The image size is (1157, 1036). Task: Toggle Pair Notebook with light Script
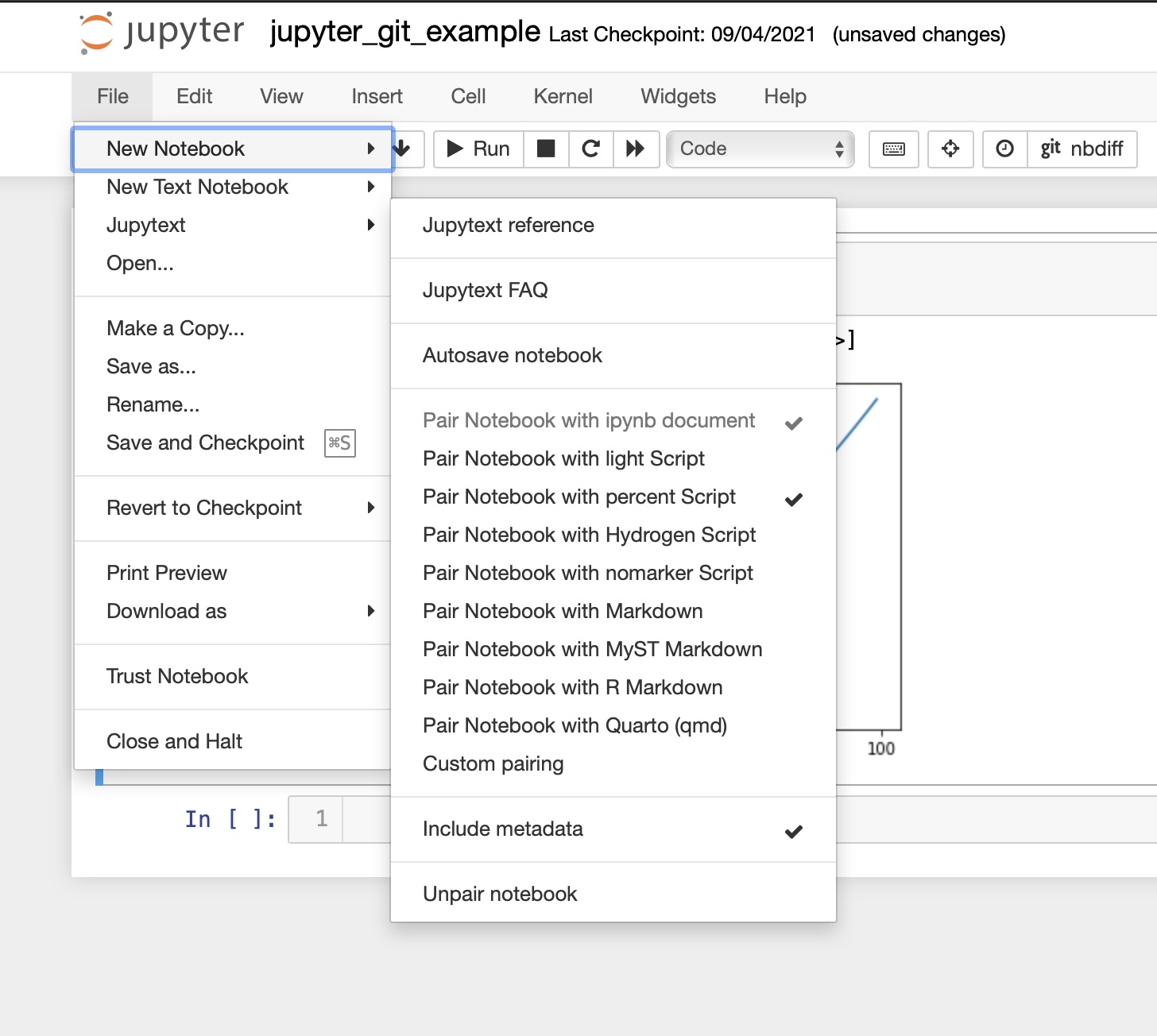[613, 458]
